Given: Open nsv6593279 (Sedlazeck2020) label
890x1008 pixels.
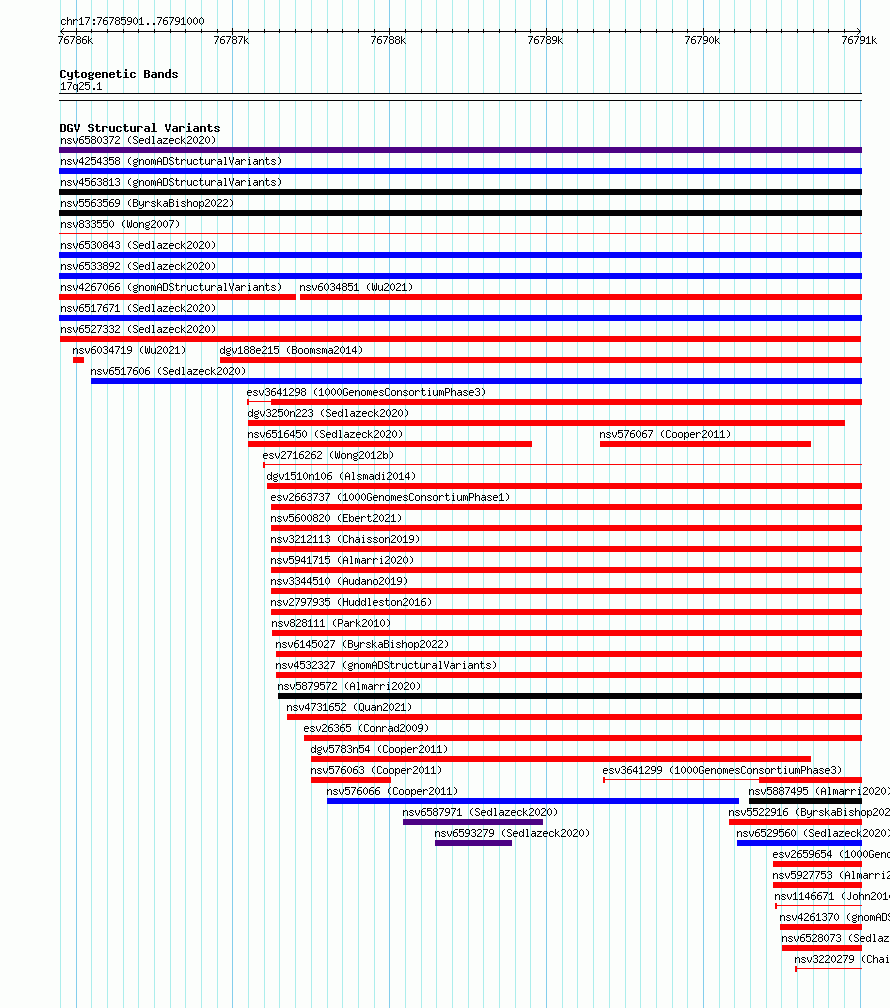Looking at the screenshot, I should point(513,833).
